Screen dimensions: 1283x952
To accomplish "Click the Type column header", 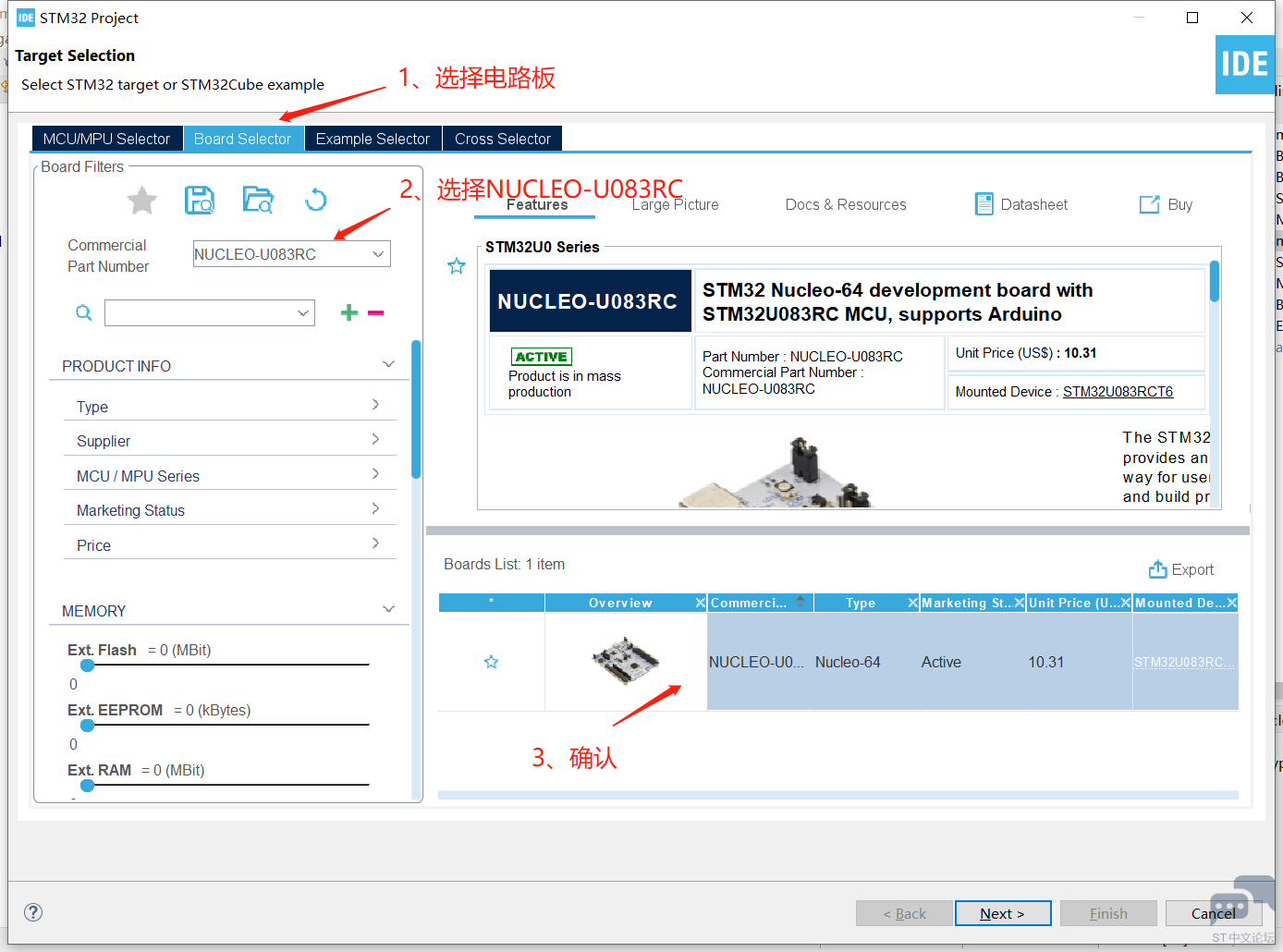I will pos(861,603).
